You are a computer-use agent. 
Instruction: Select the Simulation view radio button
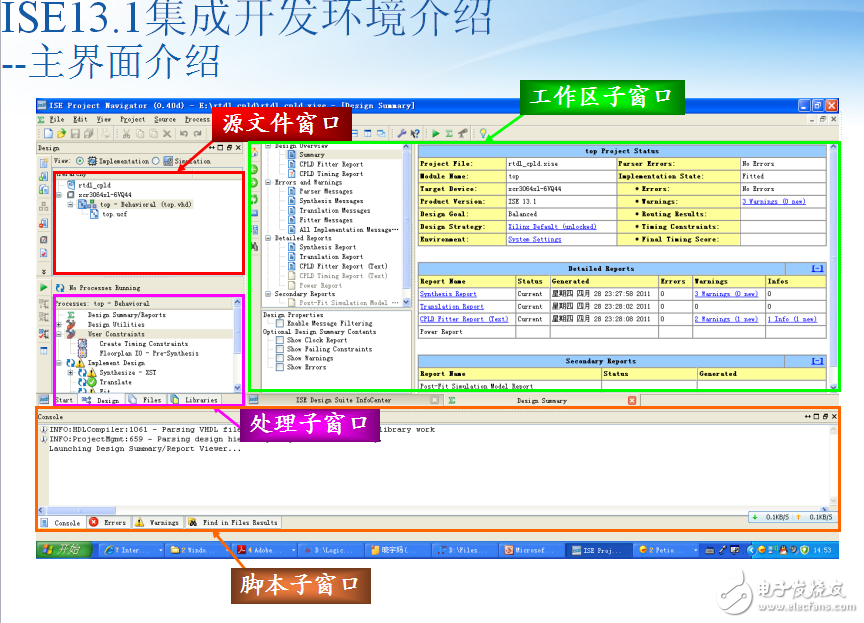click(156, 161)
